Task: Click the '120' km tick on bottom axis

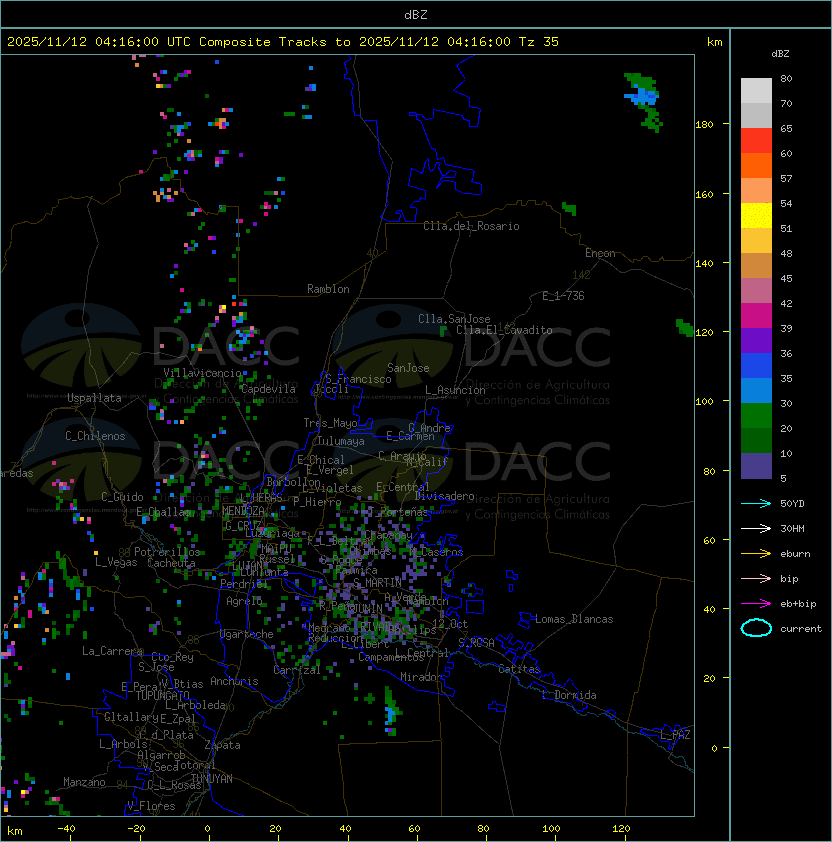Action: click(x=621, y=828)
